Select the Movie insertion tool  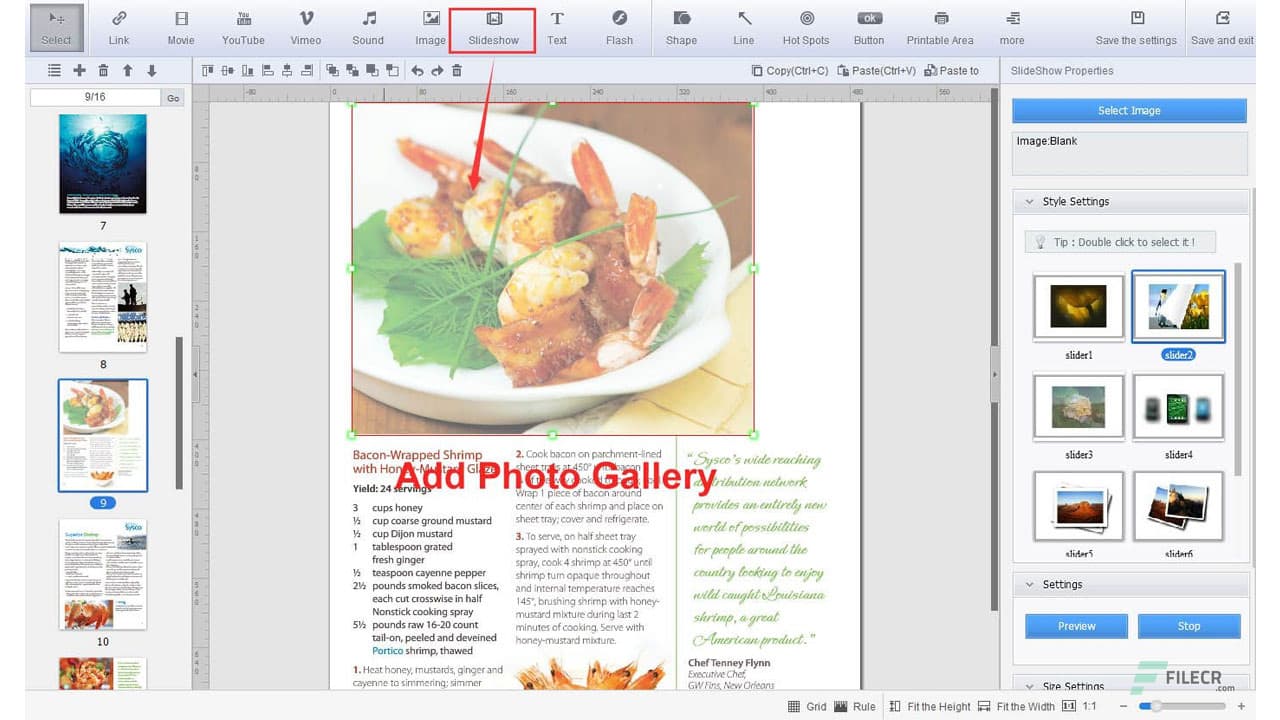click(x=180, y=27)
